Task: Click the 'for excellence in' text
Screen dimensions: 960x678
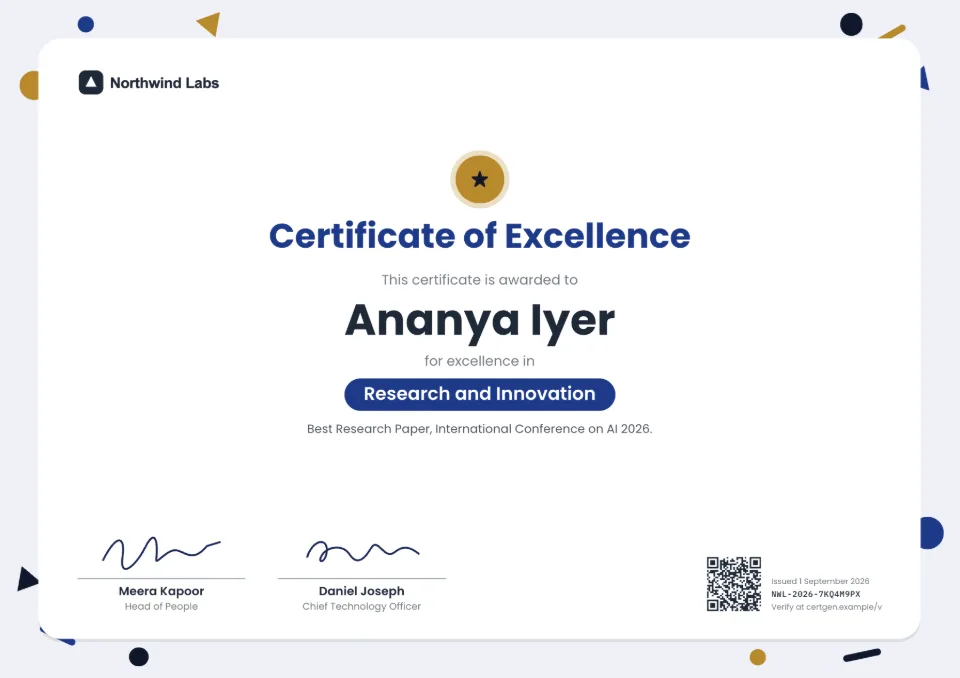Action: pos(479,361)
